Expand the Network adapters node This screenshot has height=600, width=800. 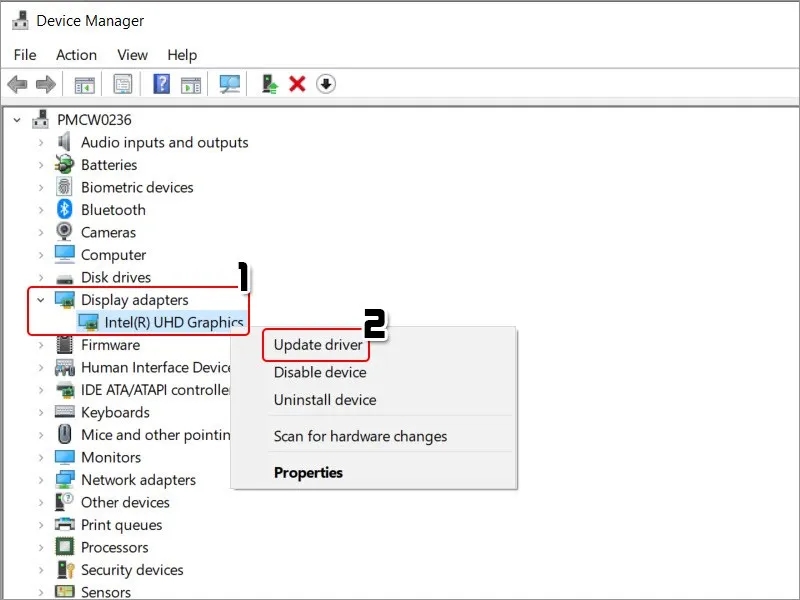point(41,480)
